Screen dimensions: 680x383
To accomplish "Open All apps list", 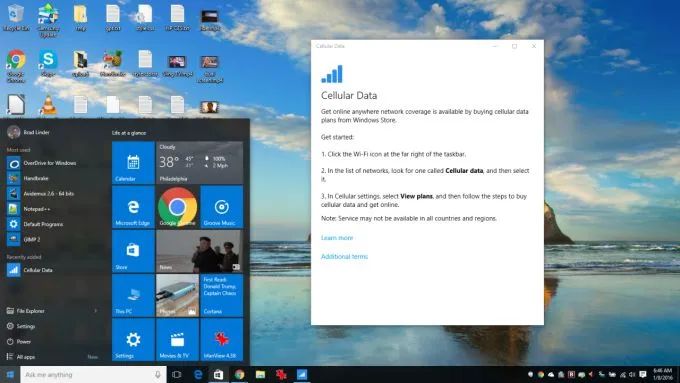I will (21, 357).
